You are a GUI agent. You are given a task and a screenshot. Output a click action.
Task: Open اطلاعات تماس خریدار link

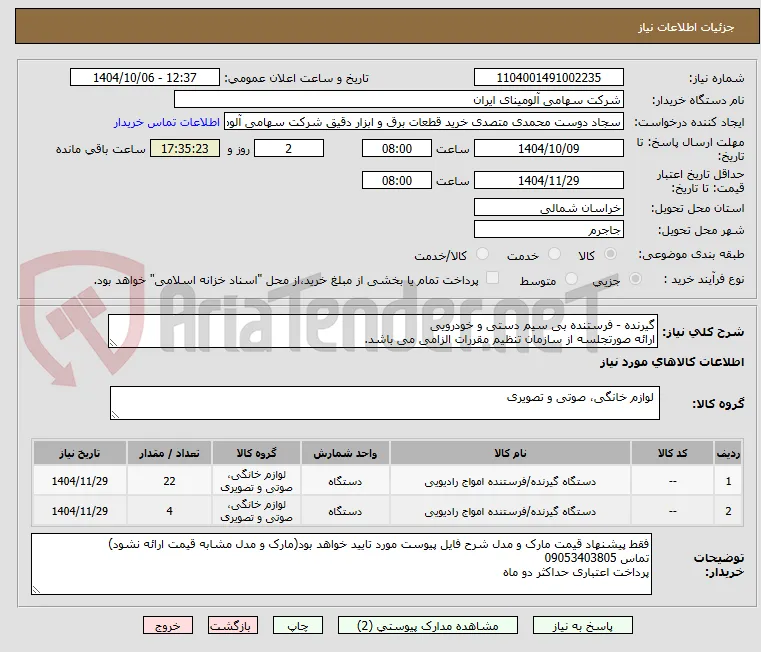tap(167, 122)
